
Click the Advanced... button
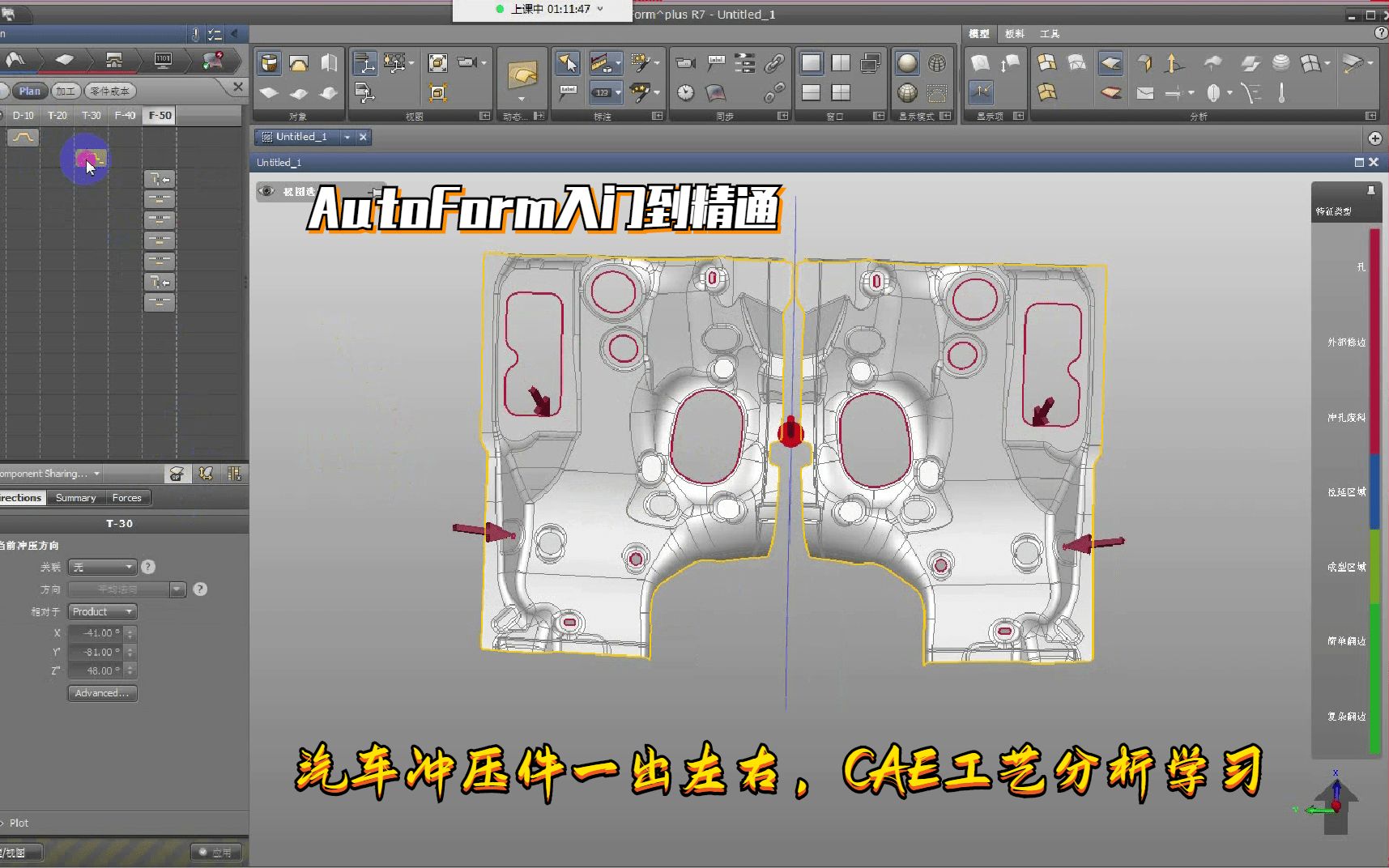click(x=102, y=693)
